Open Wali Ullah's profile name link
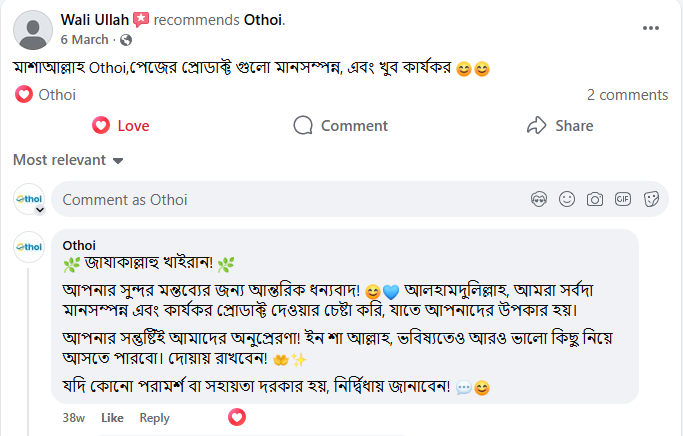Image resolution: width=683 pixels, height=436 pixels. click(95, 20)
